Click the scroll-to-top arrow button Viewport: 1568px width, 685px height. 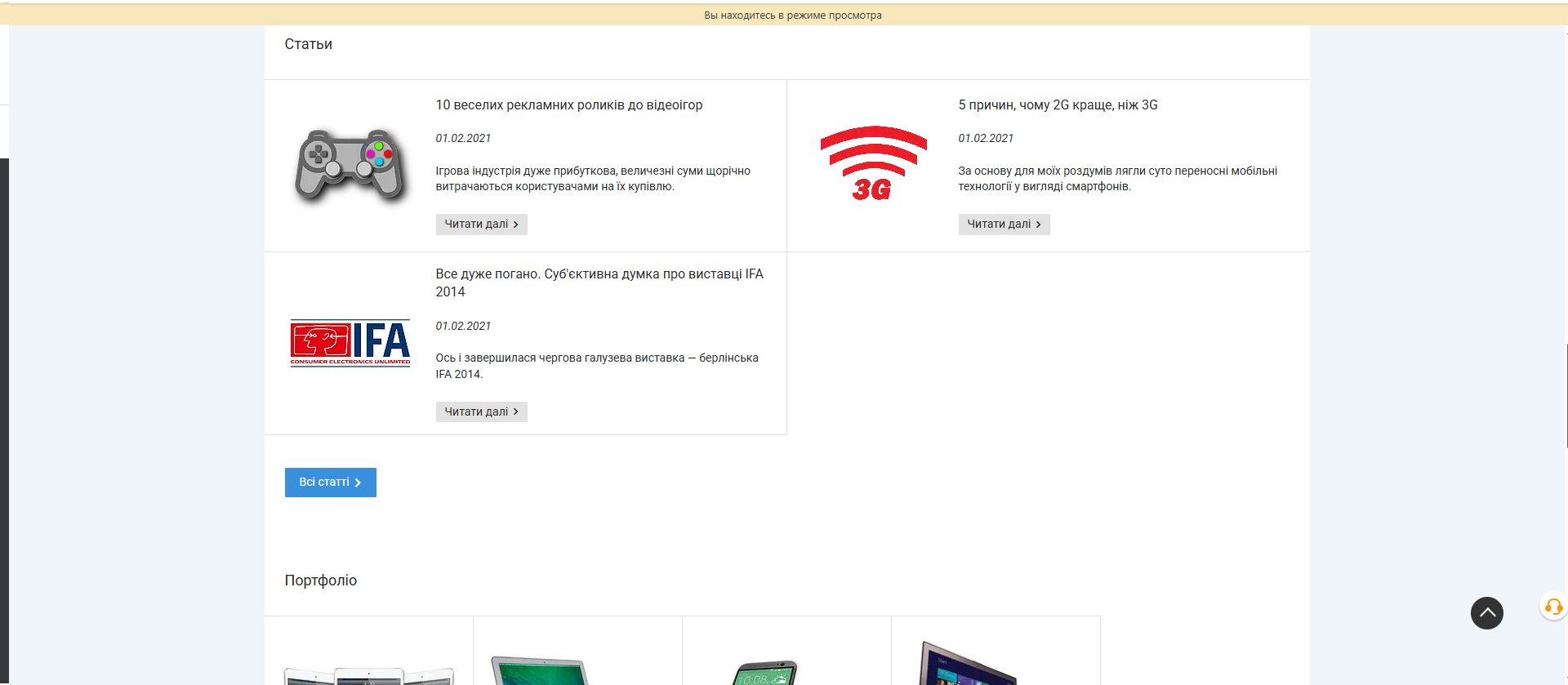(1486, 612)
